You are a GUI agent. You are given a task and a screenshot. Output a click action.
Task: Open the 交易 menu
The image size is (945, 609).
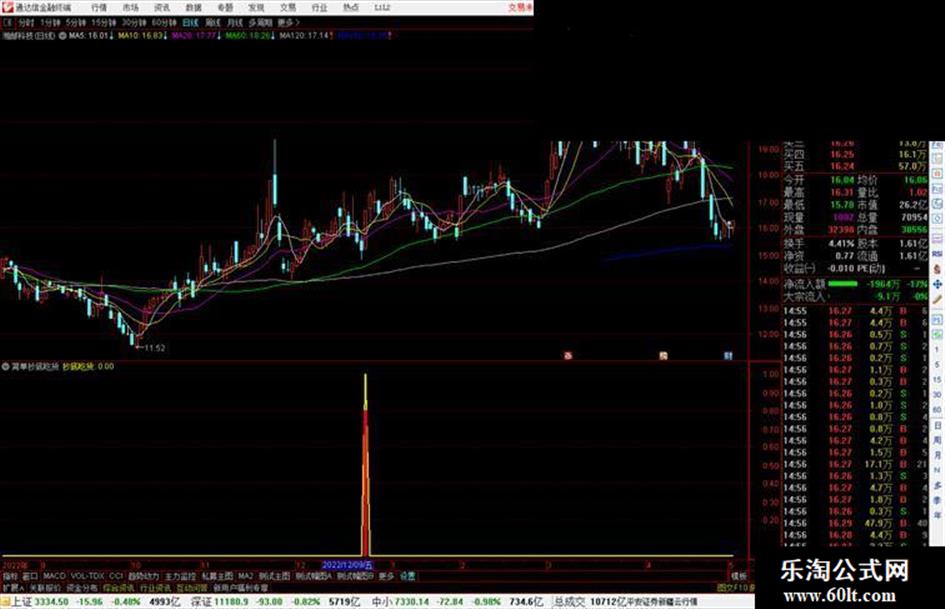[x=288, y=8]
